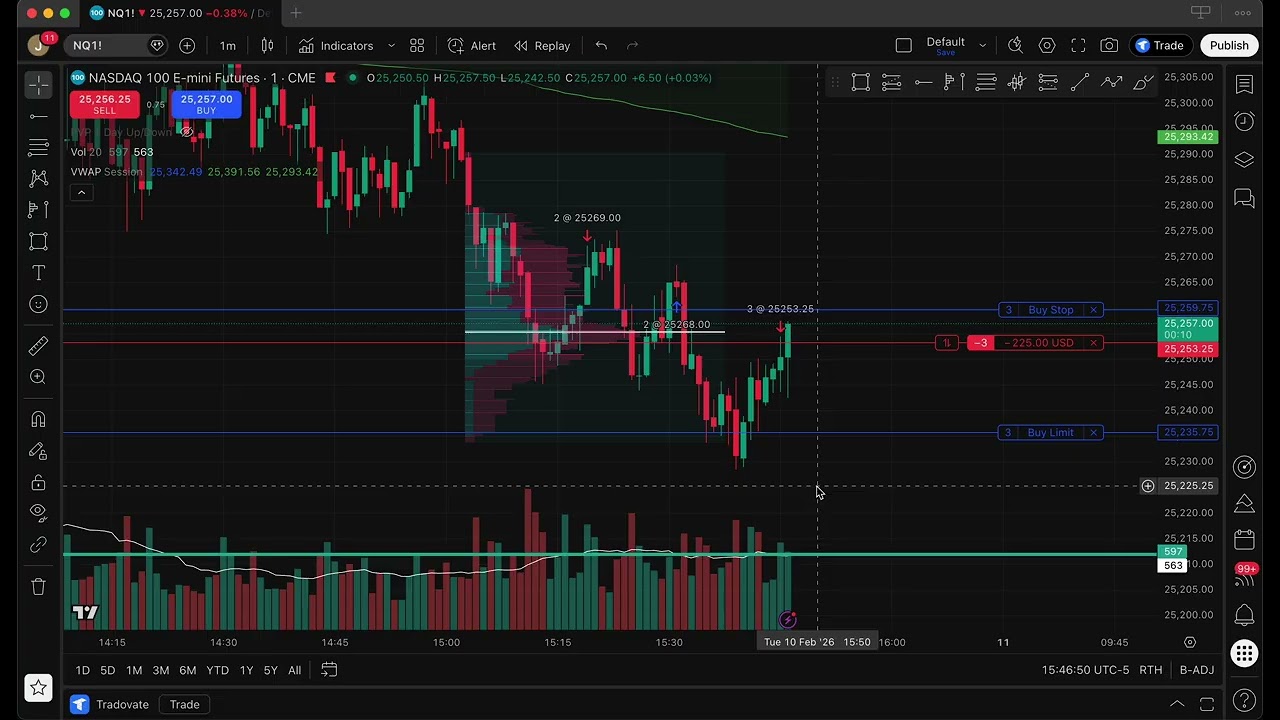Take a chart snapshot with camera
This screenshot has width=1280, height=720.
pos(1109,45)
